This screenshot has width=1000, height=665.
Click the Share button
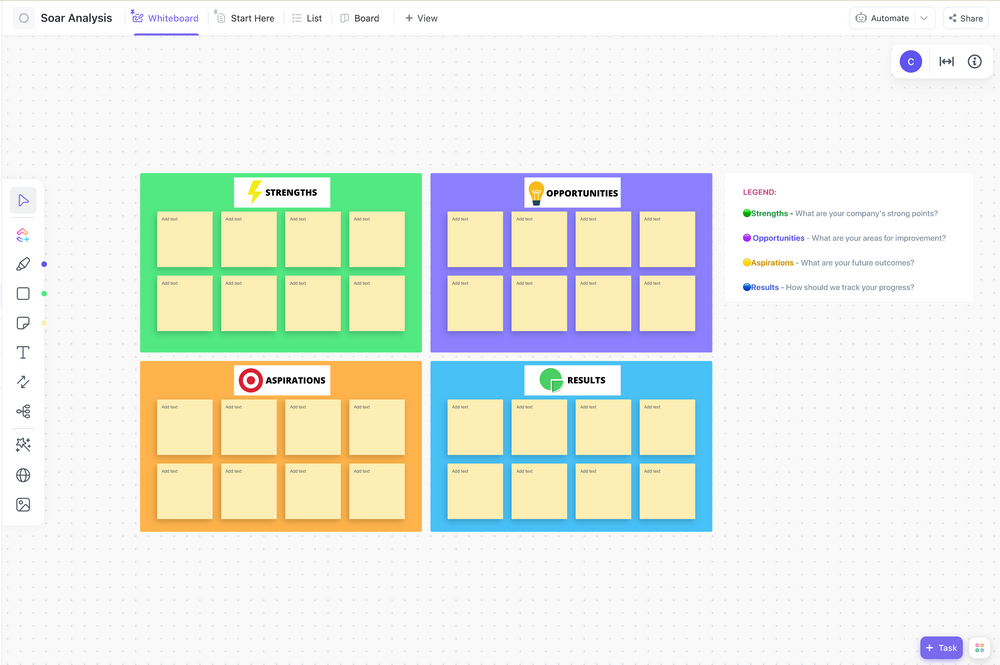(x=964, y=17)
